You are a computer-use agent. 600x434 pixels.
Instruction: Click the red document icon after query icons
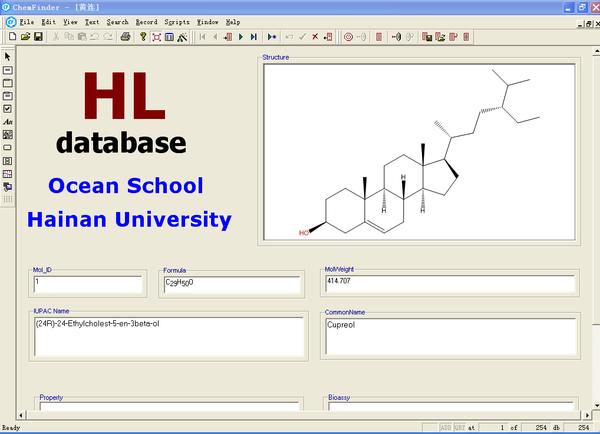point(379,37)
